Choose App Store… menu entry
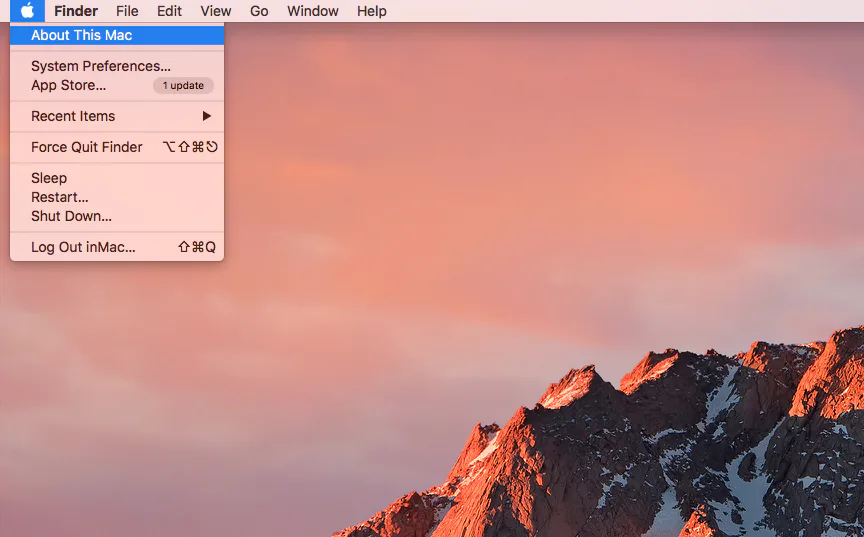 pyautogui.click(x=117, y=85)
